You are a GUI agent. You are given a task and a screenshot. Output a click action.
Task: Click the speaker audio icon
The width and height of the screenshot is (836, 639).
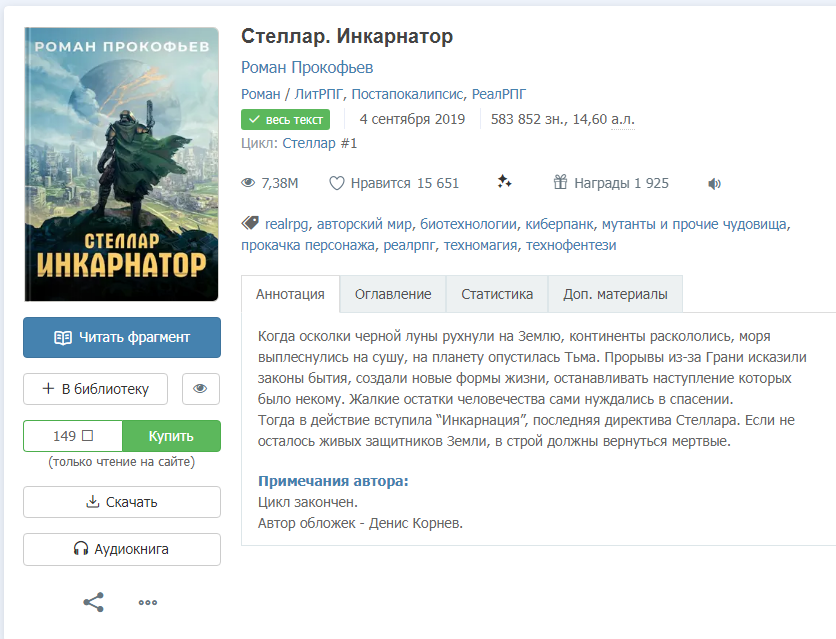714,184
